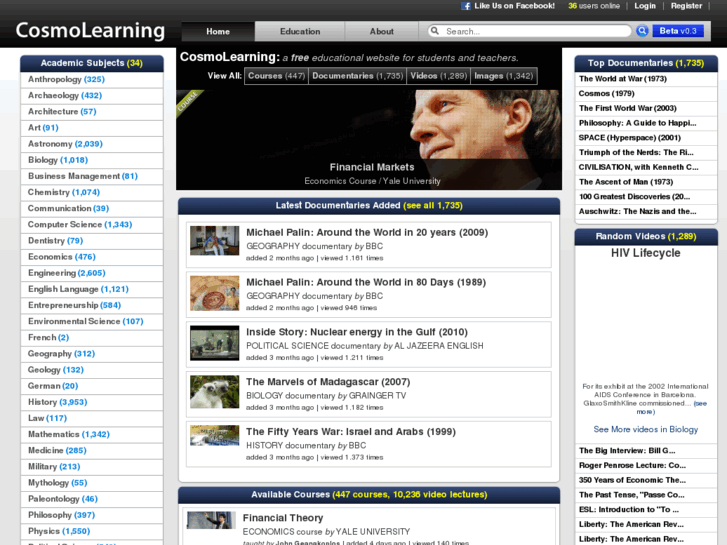Click the Financial Markets featured banner

click(x=369, y=140)
